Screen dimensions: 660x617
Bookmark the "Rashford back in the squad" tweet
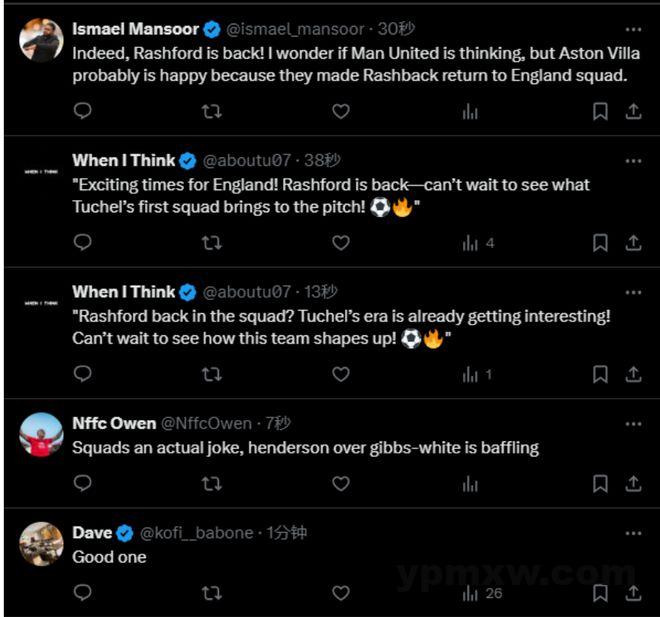pyautogui.click(x=600, y=374)
